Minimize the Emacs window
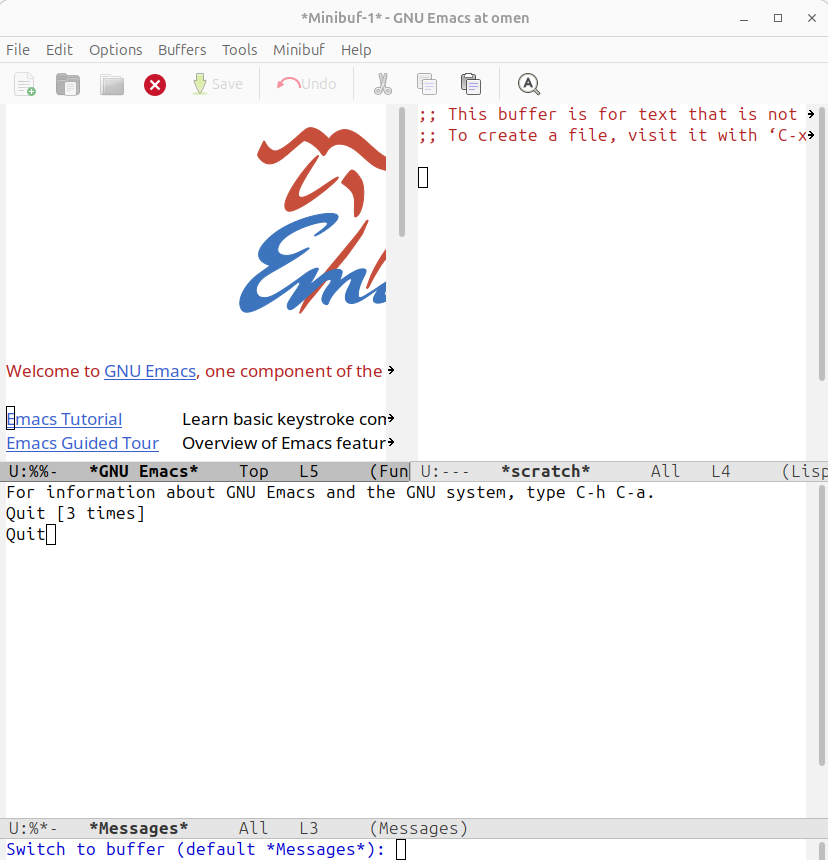The width and height of the screenshot is (828, 860). (x=744, y=18)
